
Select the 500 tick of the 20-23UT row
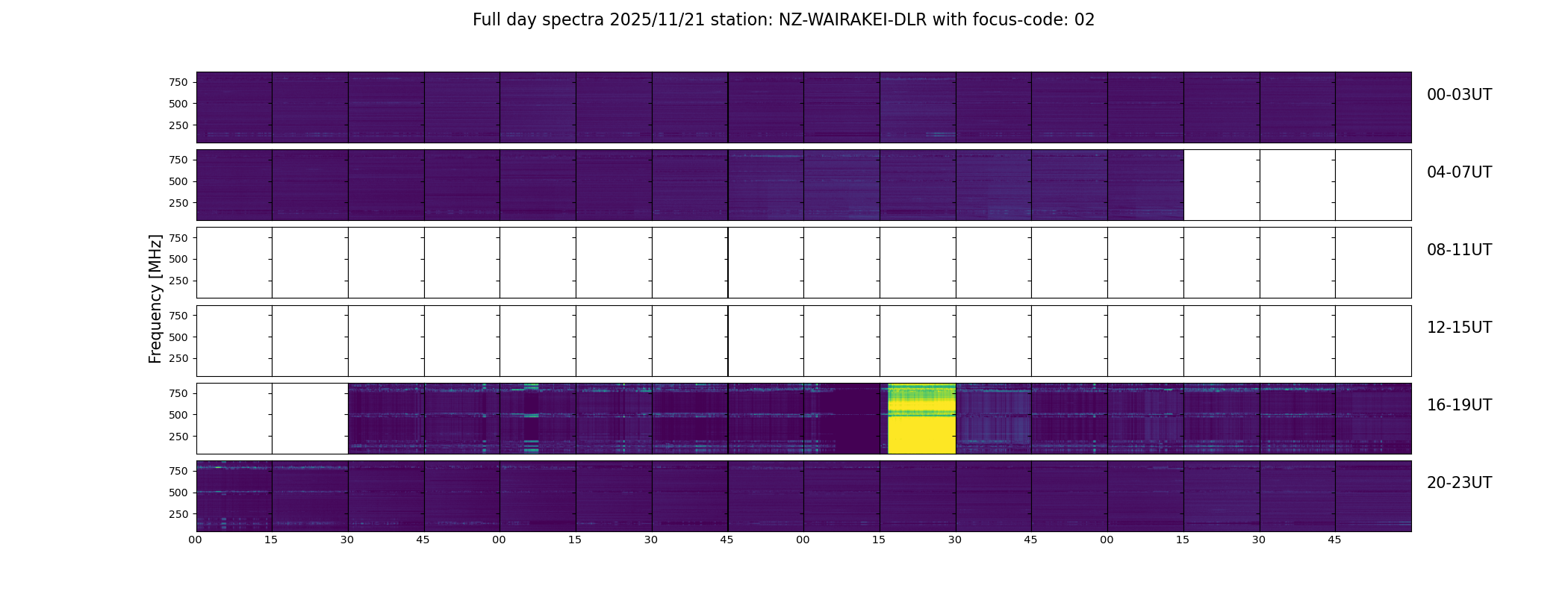pyautogui.click(x=178, y=493)
